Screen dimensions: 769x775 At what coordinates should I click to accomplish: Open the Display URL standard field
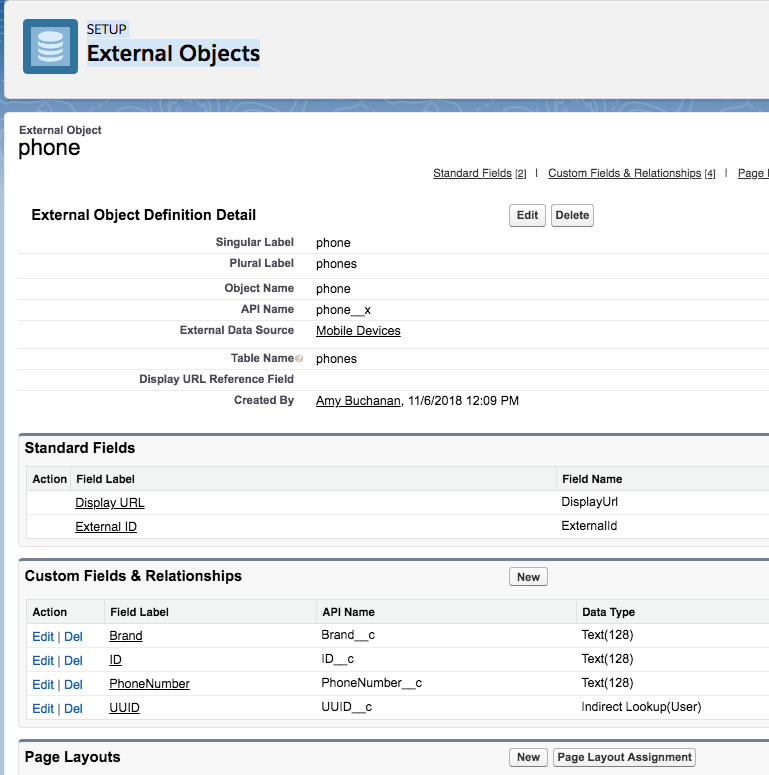click(x=110, y=503)
